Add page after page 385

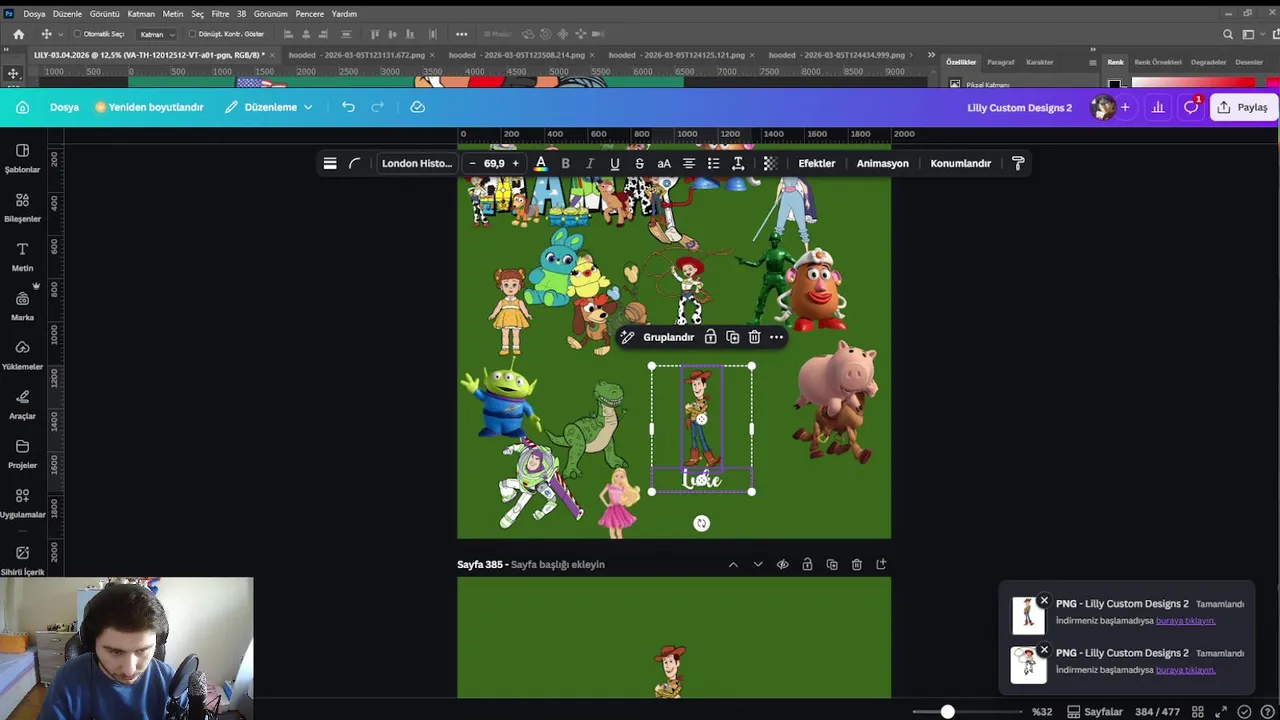click(881, 565)
